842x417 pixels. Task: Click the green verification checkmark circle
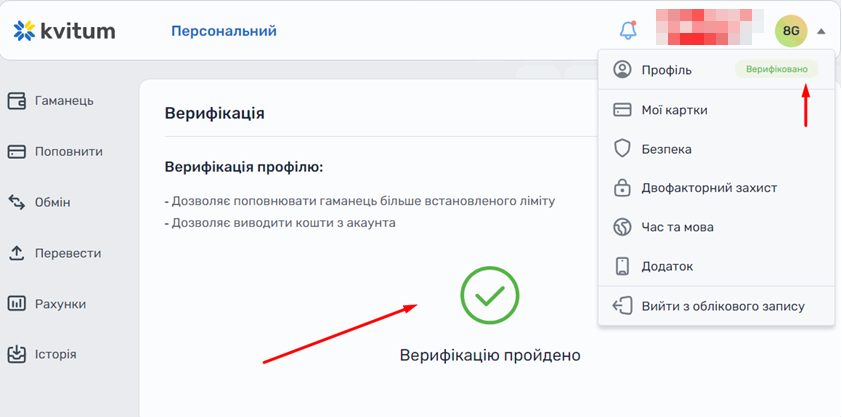coord(489,295)
